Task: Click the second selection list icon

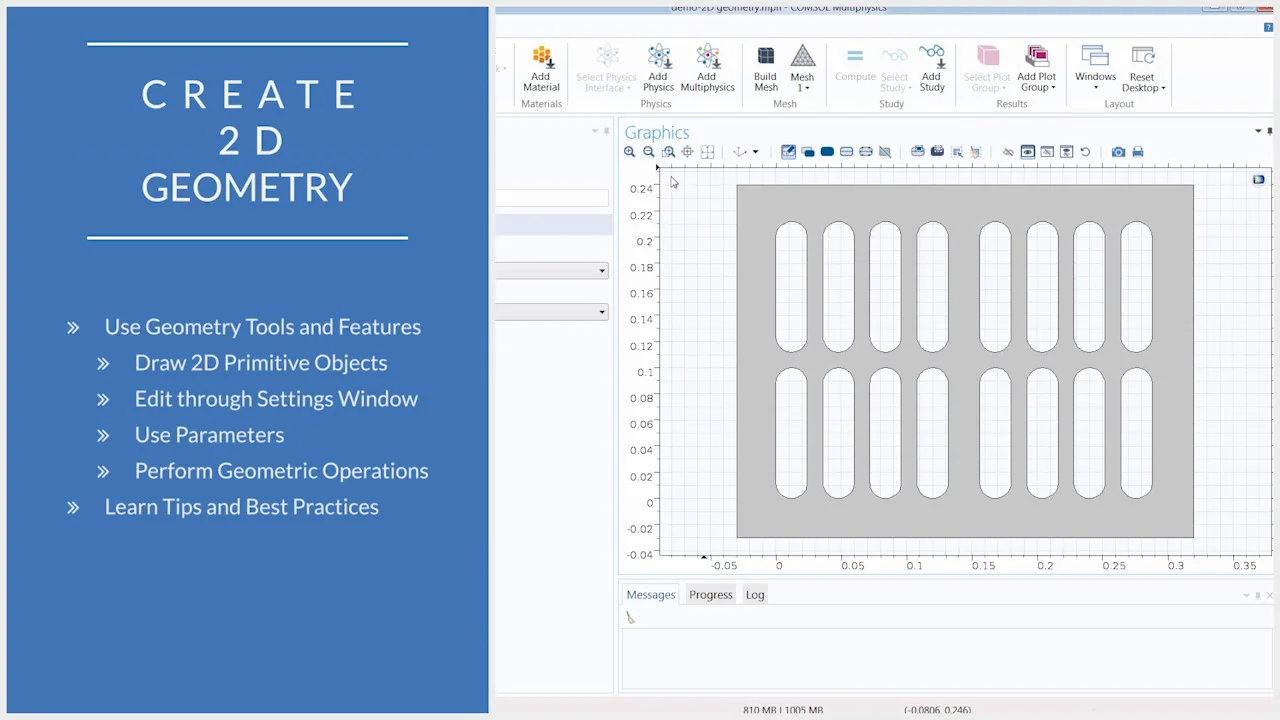Action: pos(937,152)
